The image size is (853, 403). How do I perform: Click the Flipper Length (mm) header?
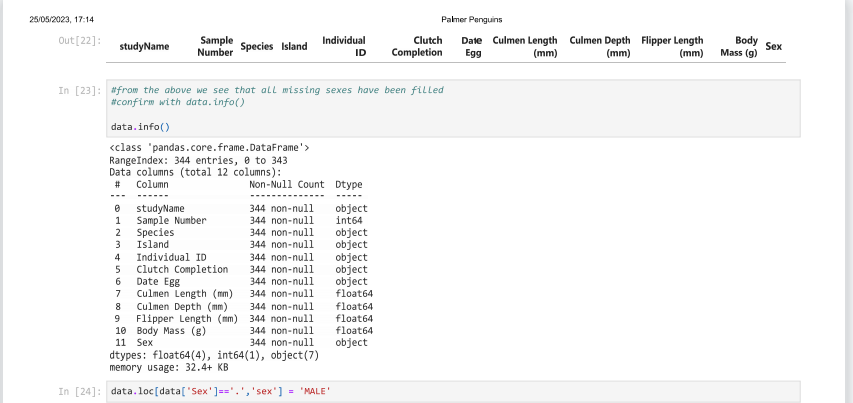(672, 46)
